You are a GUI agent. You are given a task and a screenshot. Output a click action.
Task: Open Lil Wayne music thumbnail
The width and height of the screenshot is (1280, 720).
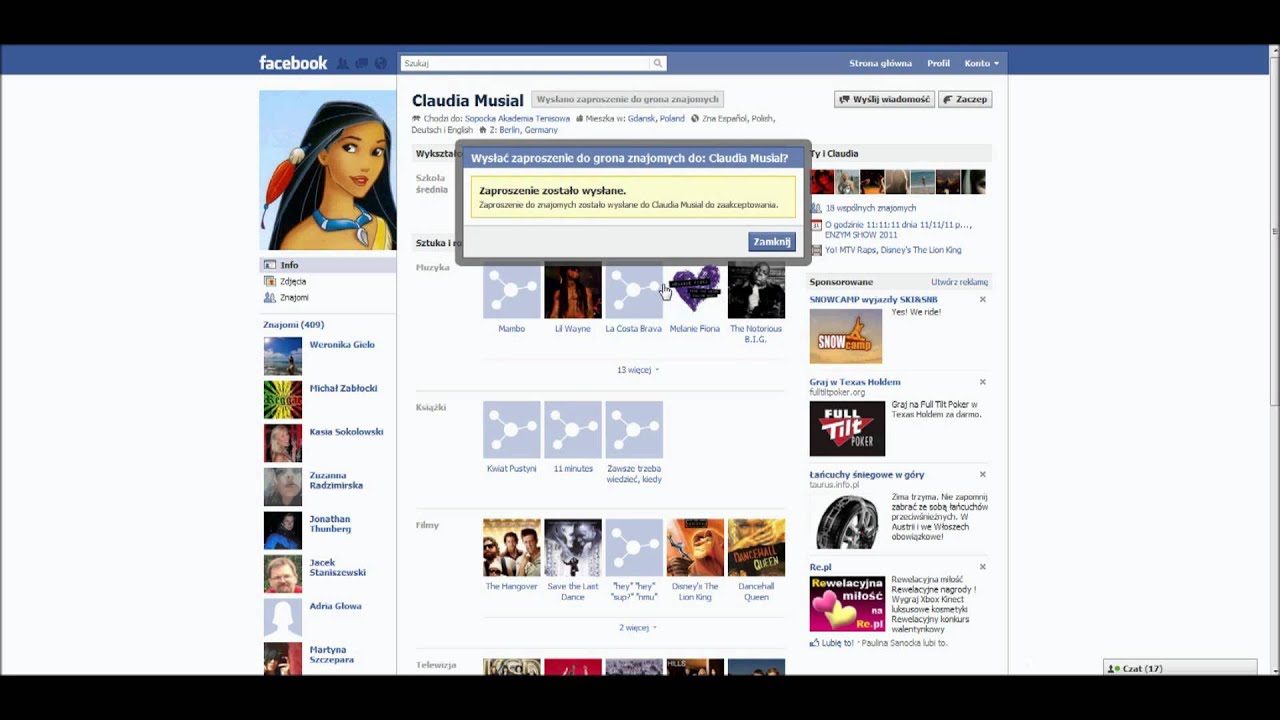573,290
